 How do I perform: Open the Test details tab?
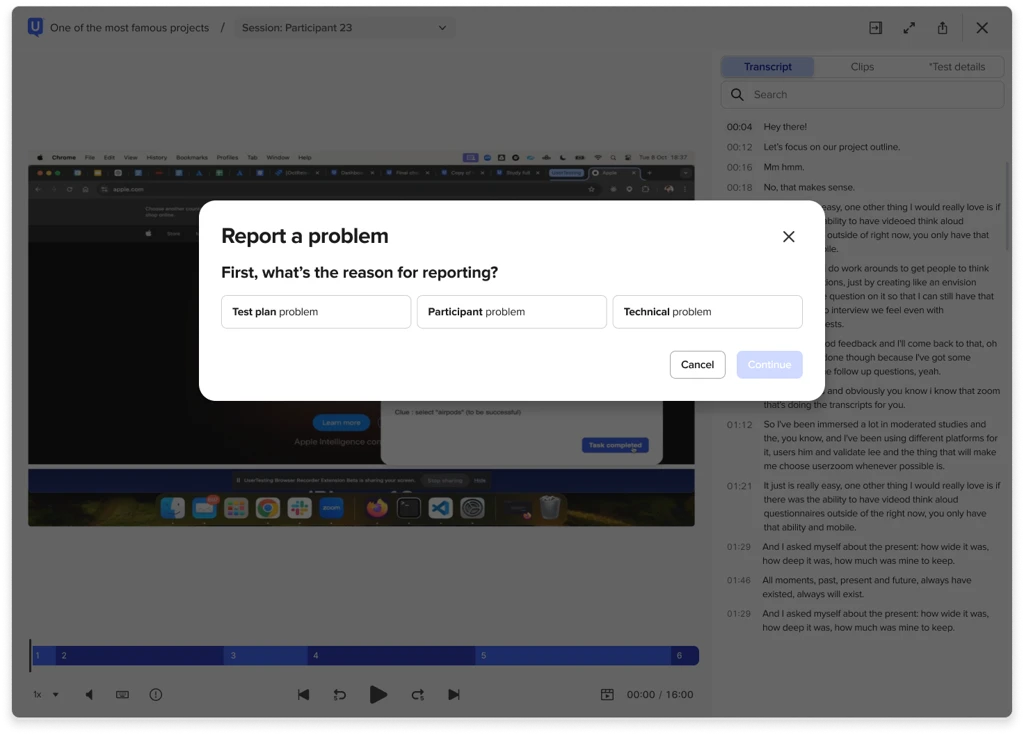pyautogui.click(x=956, y=67)
